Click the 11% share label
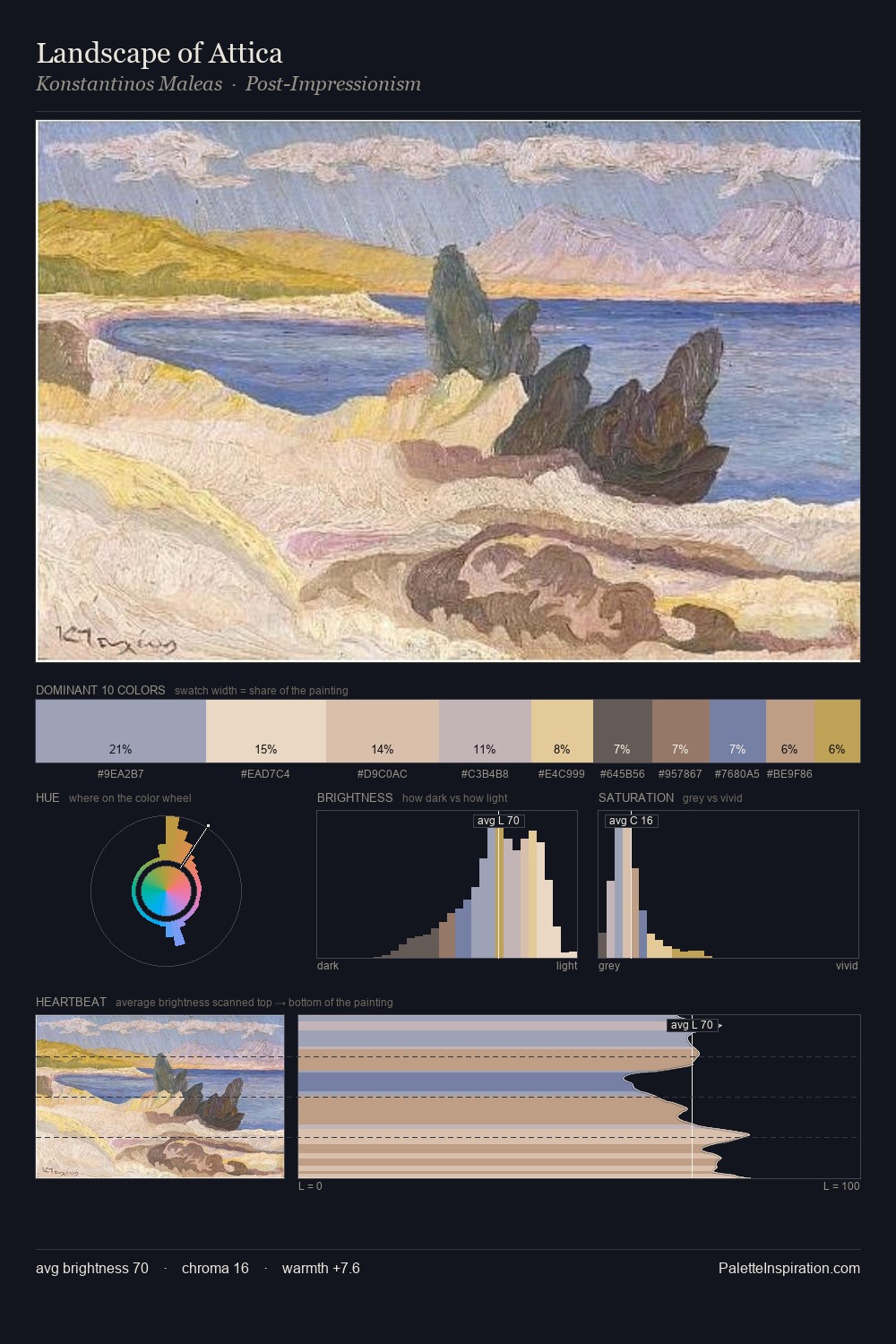This screenshot has width=896, height=1344. (485, 749)
